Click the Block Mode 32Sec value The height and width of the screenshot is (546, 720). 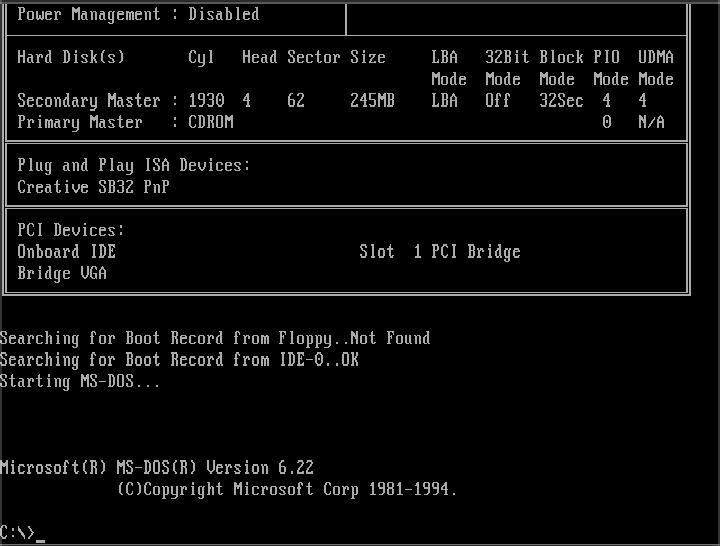[x=561, y=101]
